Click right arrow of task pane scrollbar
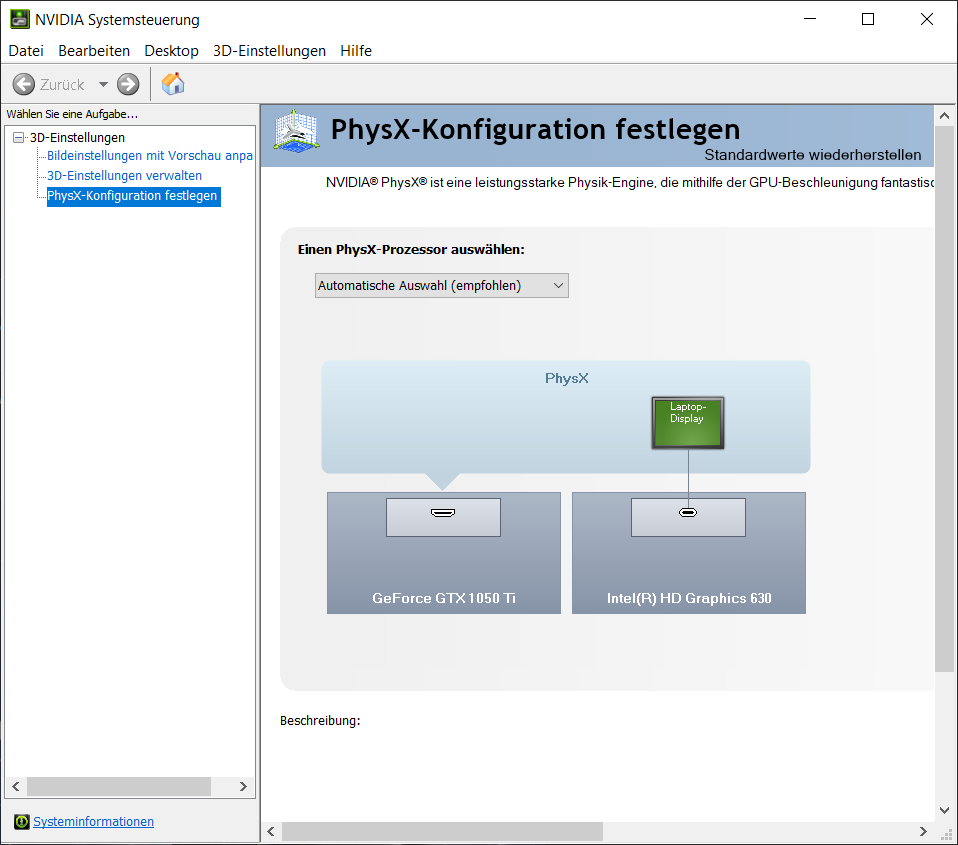The width and height of the screenshot is (958, 845). click(x=243, y=786)
